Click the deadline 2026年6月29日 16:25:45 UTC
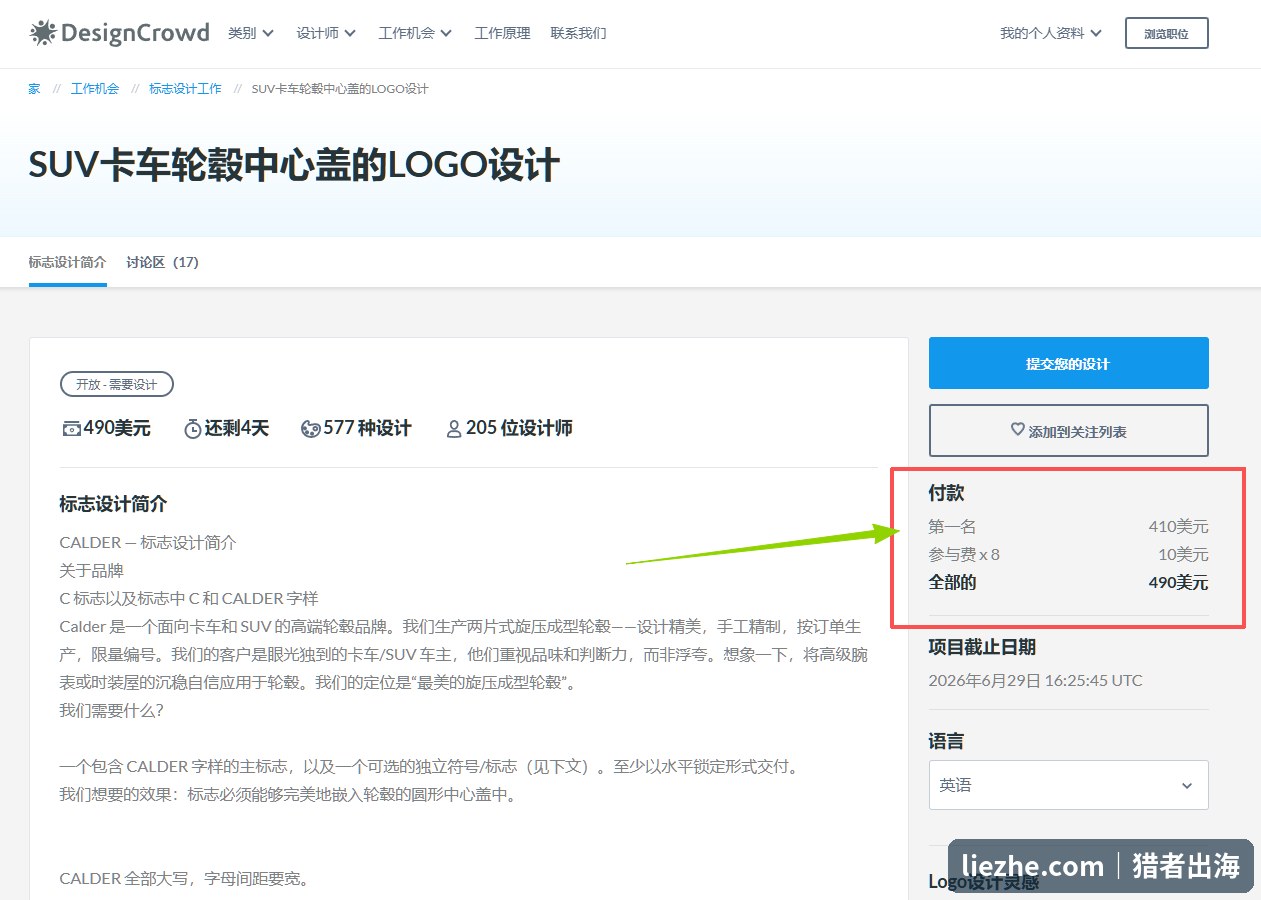The height and width of the screenshot is (900, 1261). (1036, 681)
